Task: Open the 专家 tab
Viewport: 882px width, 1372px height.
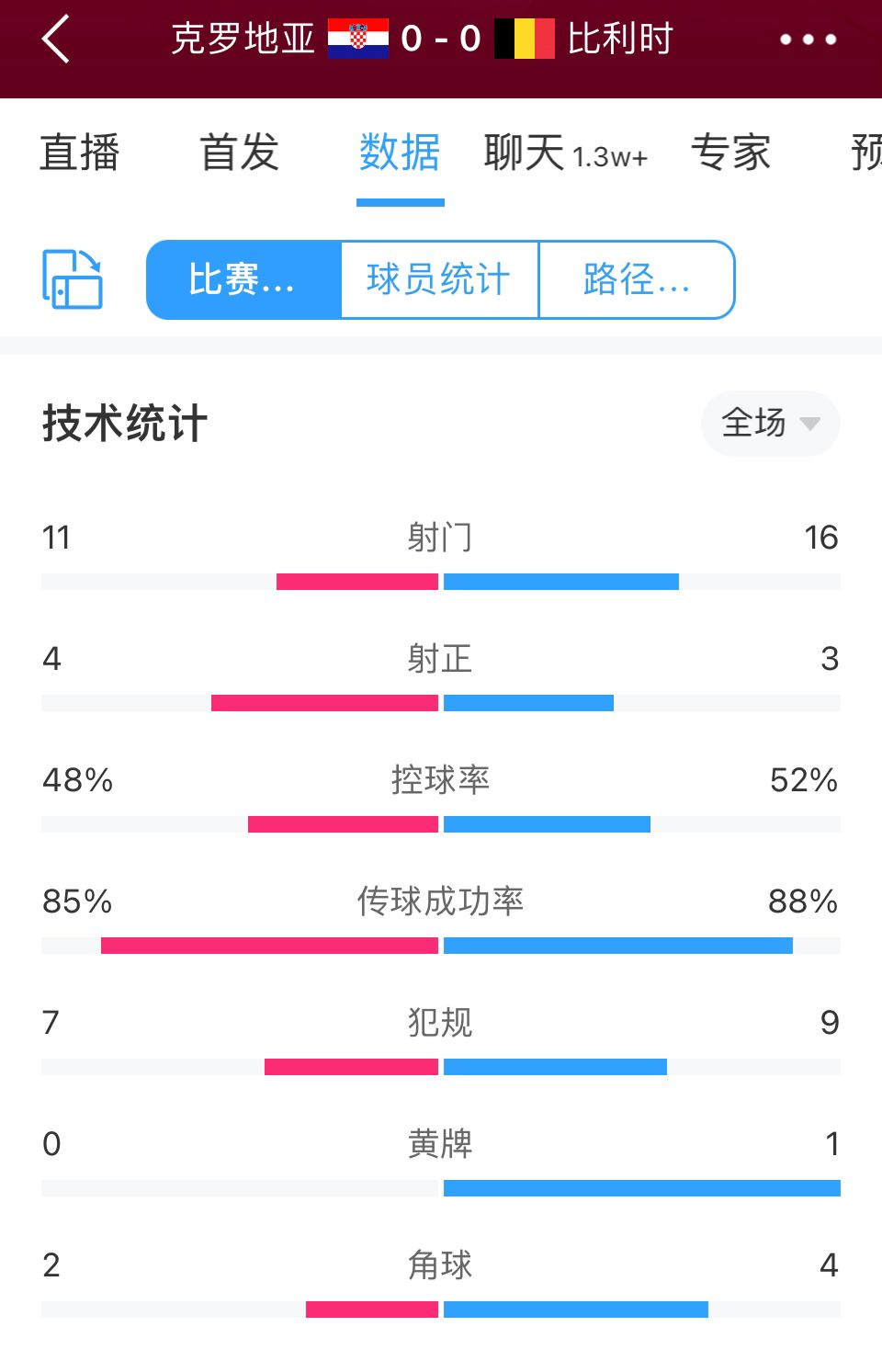Action: [731, 153]
